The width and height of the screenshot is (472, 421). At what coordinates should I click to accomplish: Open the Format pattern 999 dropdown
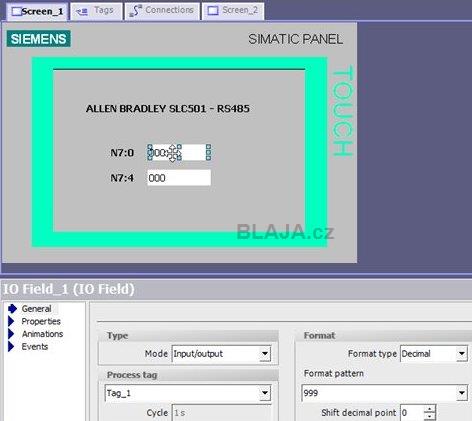(x=462, y=393)
